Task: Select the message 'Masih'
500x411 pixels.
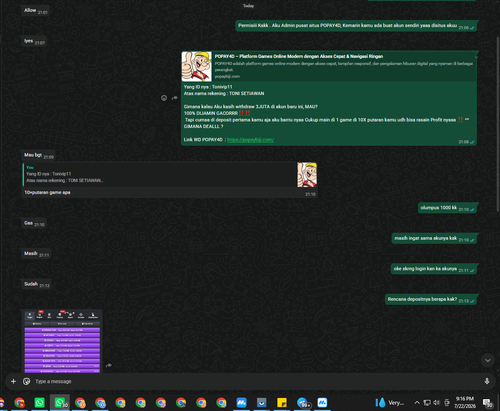Action: (x=36, y=254)
